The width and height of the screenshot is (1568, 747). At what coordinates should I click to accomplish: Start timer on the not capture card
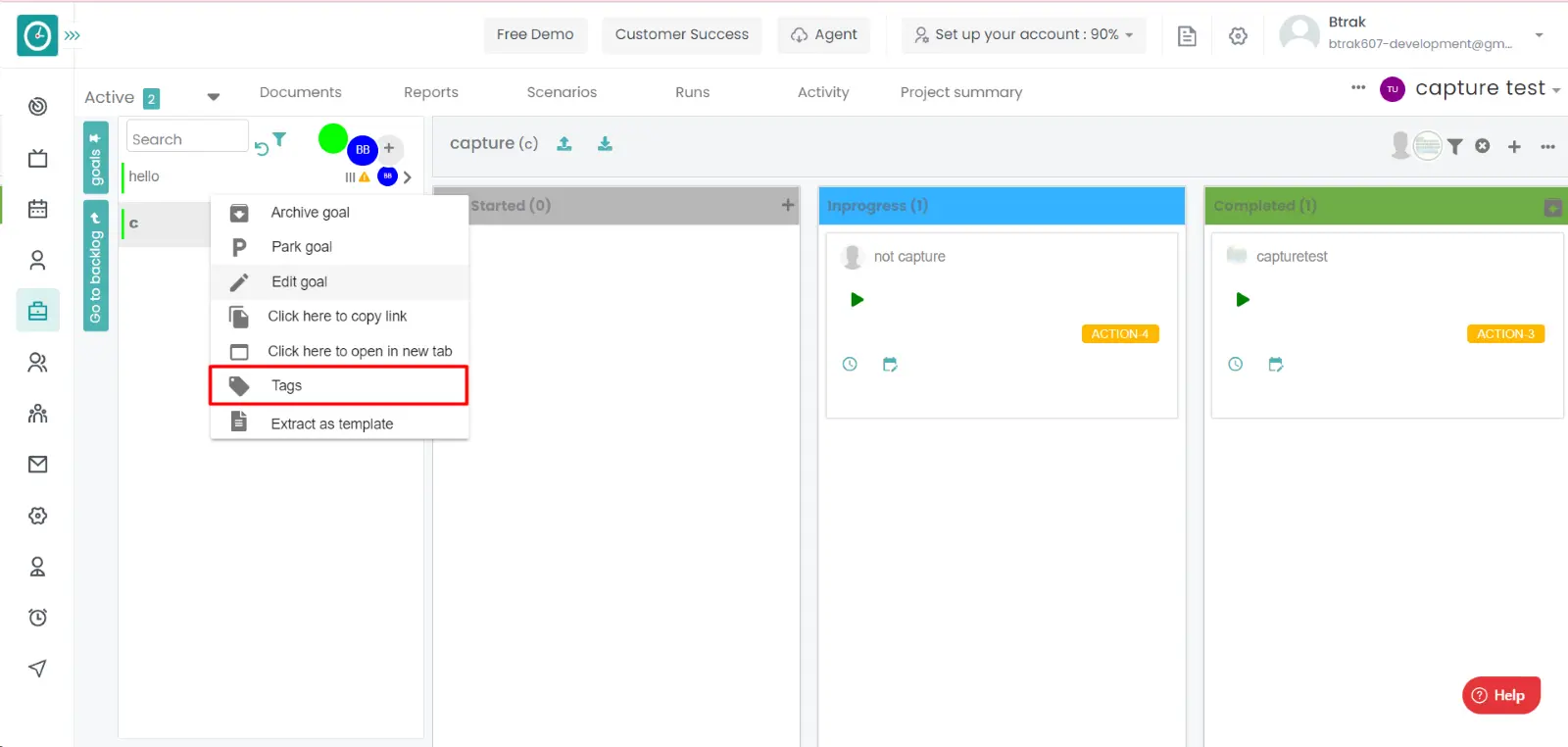pyautogui.click(x=857, y=300)
